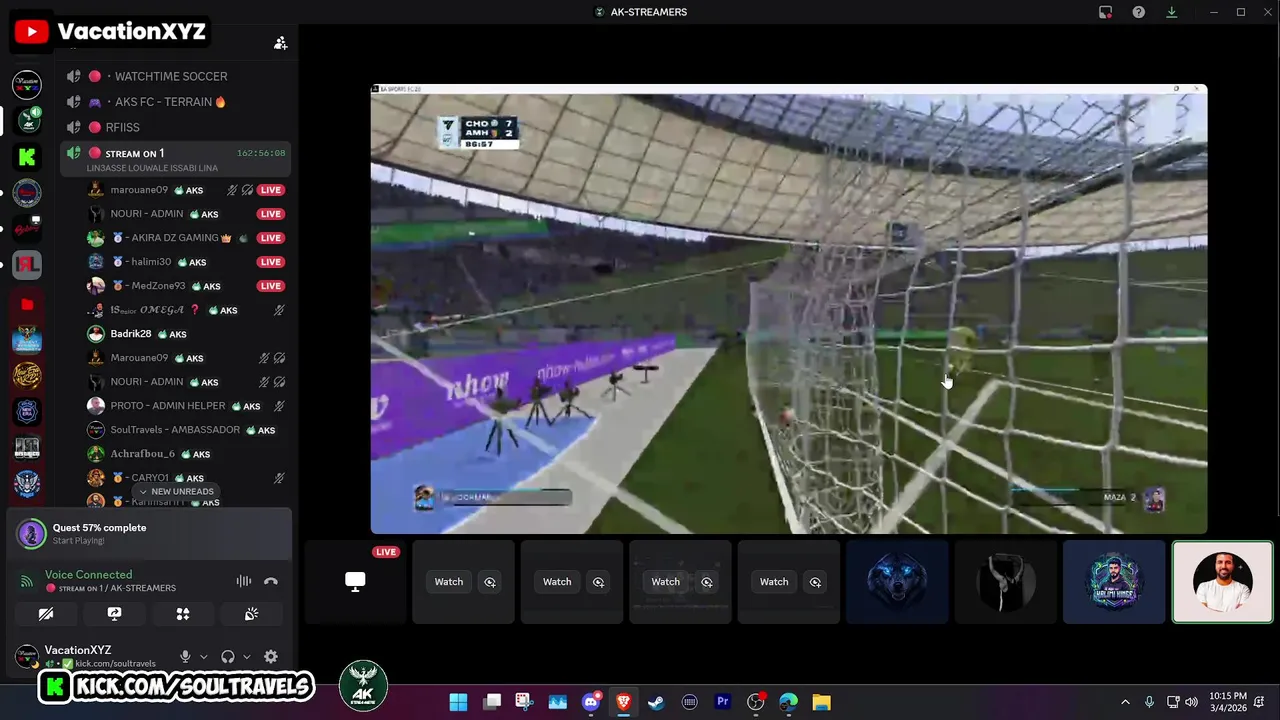The width and height of the screenshot is (1280, 720).
Task: Click LIVE badge next to halimi30
Action: pyautogui.click(x=271, y=262)
